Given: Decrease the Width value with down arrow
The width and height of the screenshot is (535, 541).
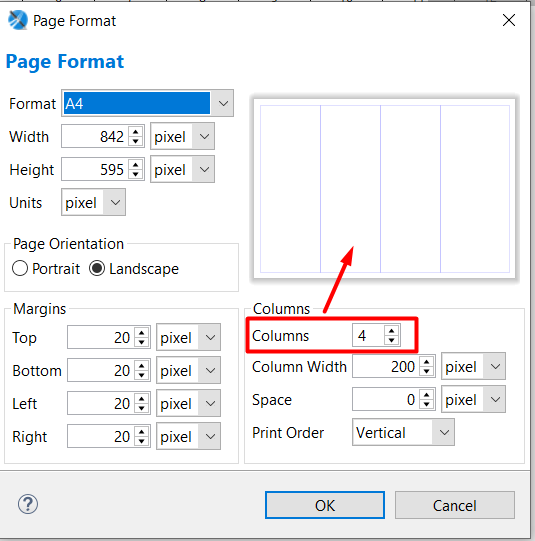Looking at the screenshot, I should coord(136,141).
